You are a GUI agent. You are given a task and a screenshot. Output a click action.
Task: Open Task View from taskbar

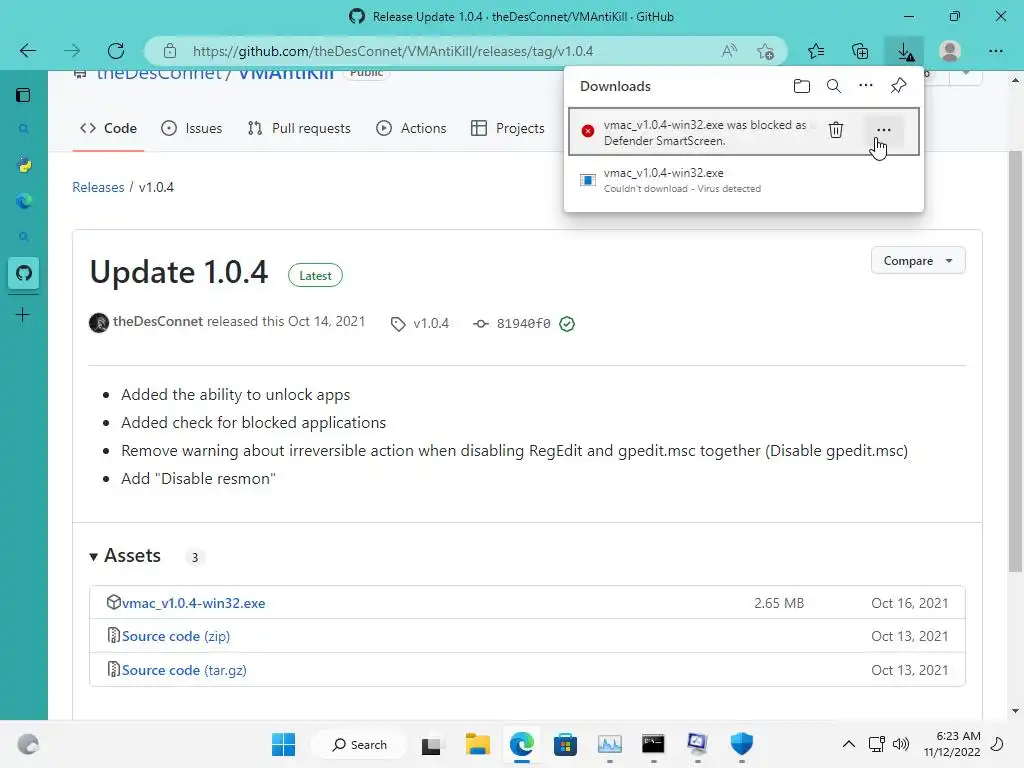click(430, 745)
